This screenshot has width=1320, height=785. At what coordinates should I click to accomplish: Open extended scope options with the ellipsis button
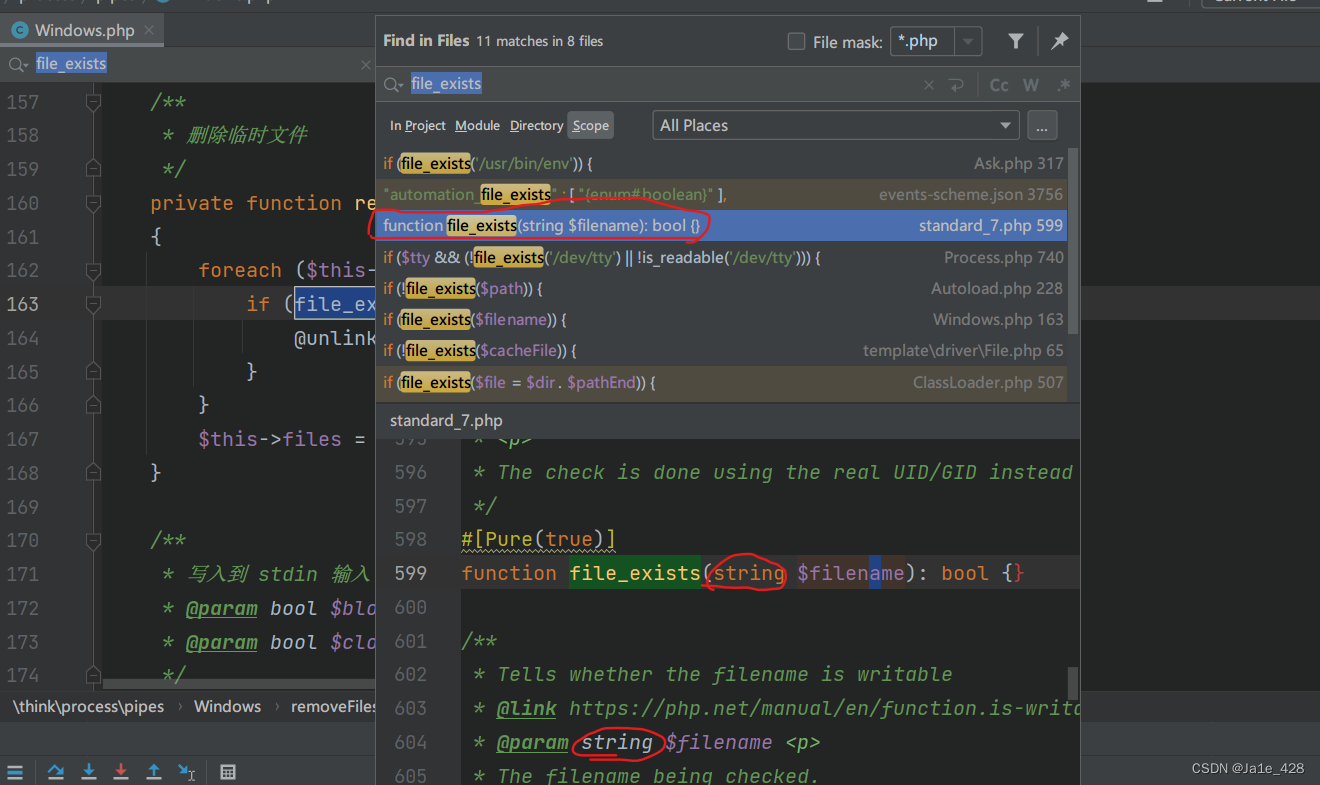pos(1042,125)
